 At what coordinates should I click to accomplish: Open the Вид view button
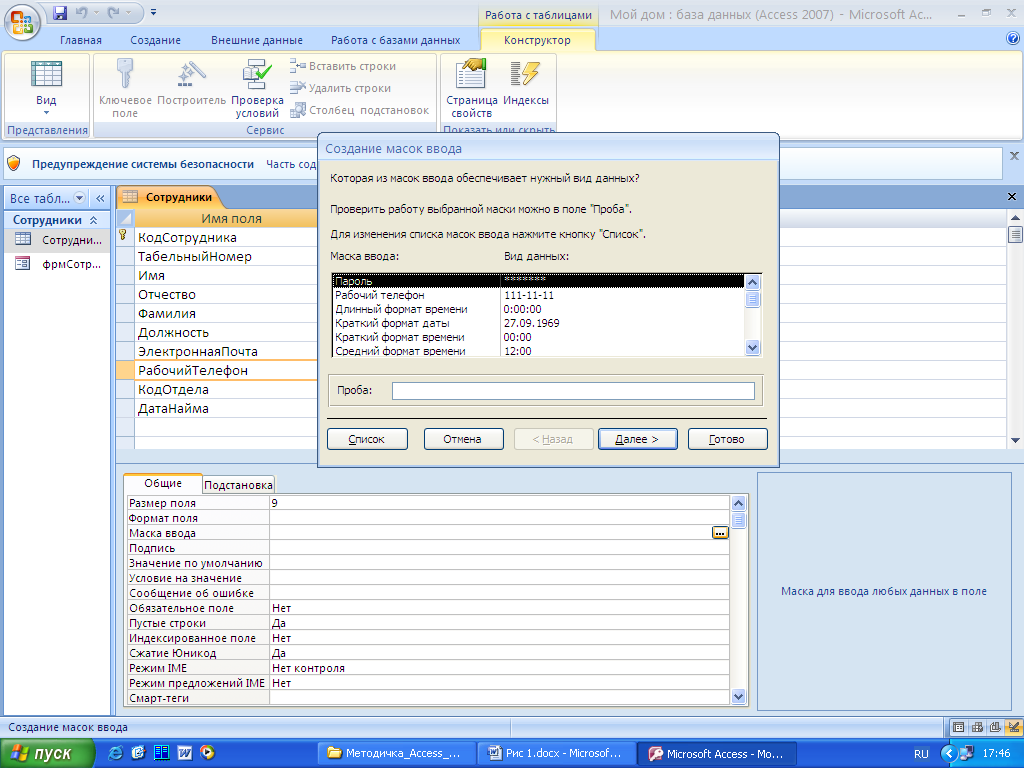pos(46,89)
